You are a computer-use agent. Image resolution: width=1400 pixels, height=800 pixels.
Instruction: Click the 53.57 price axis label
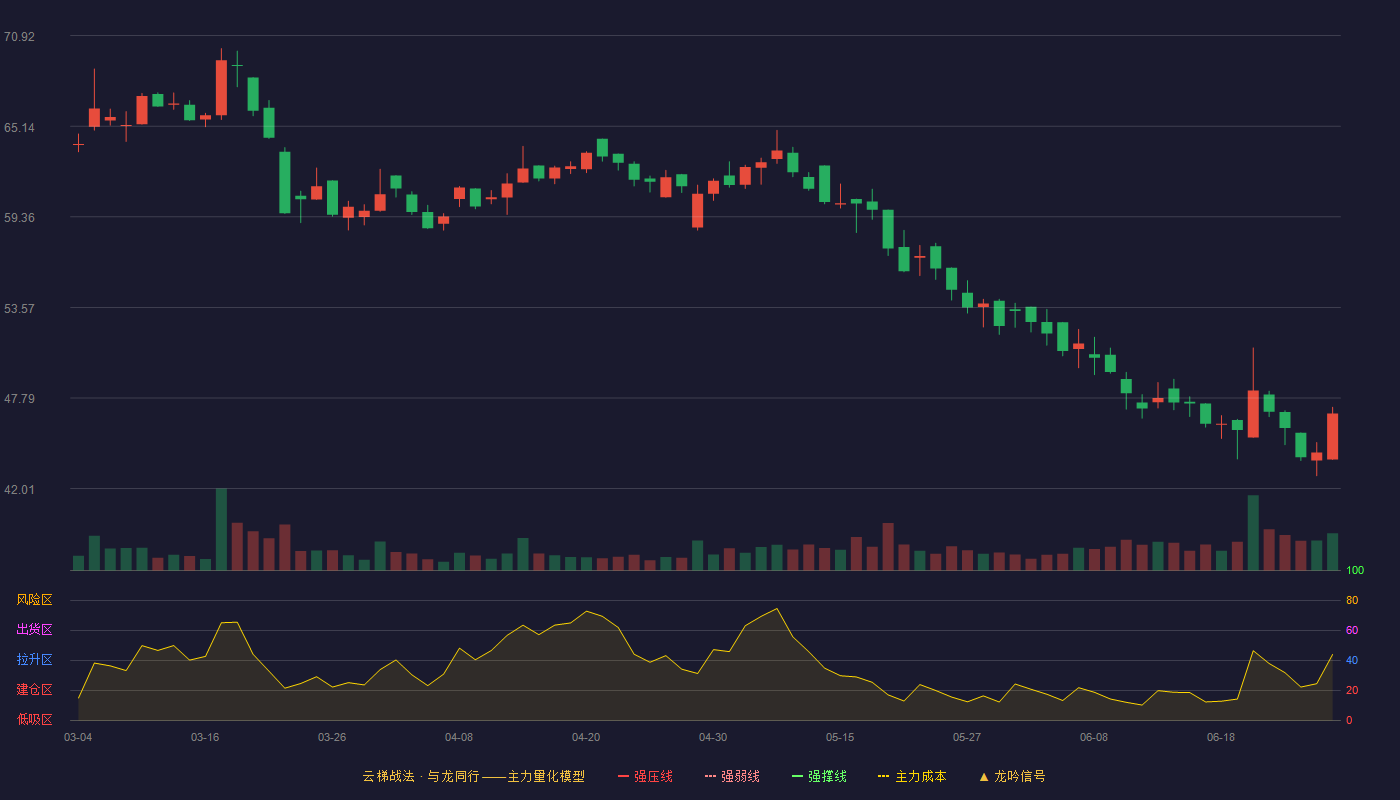(x=19, y=309)
